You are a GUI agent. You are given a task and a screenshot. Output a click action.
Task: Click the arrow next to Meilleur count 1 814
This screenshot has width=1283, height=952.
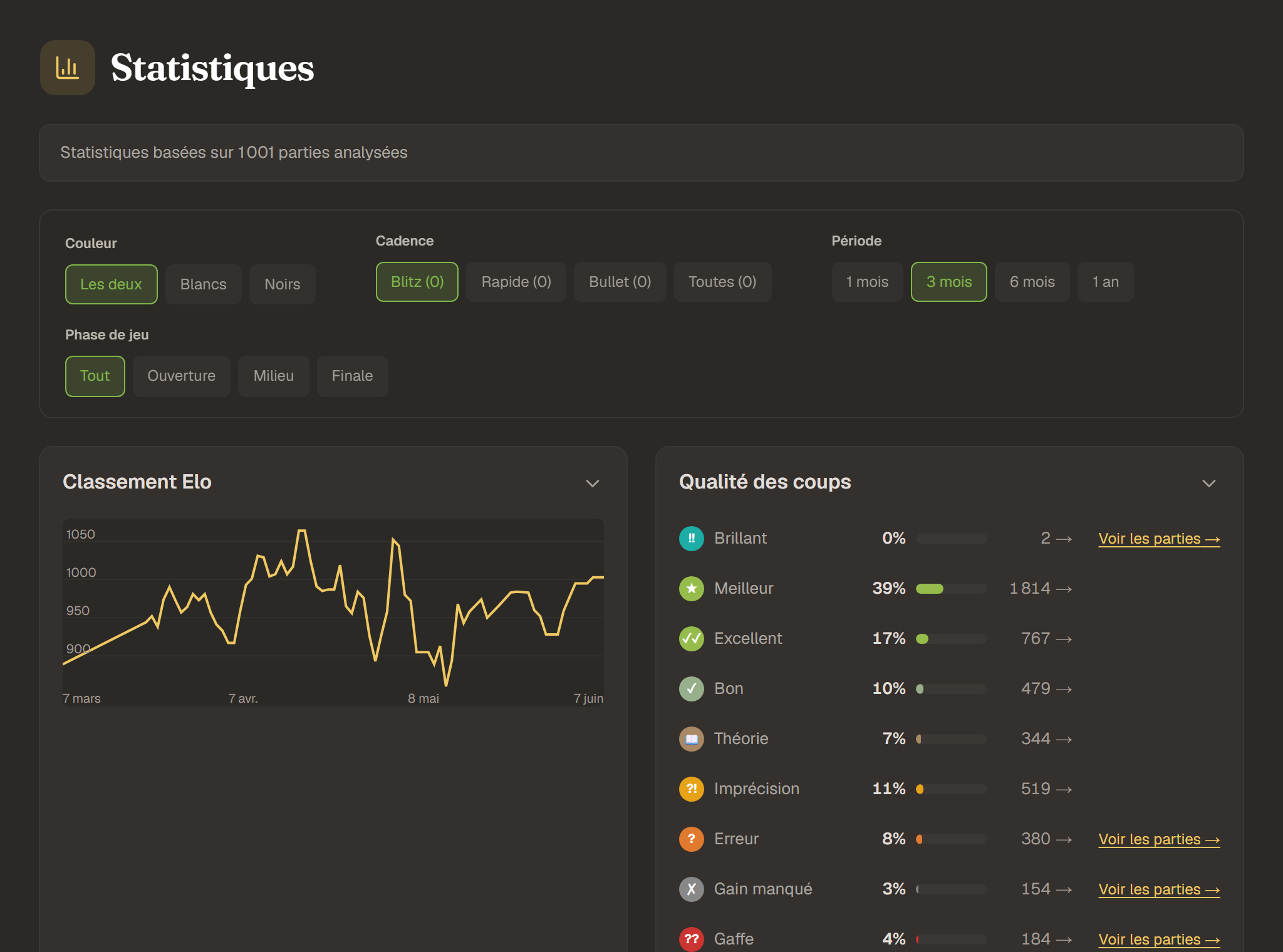click(1064, 589)
